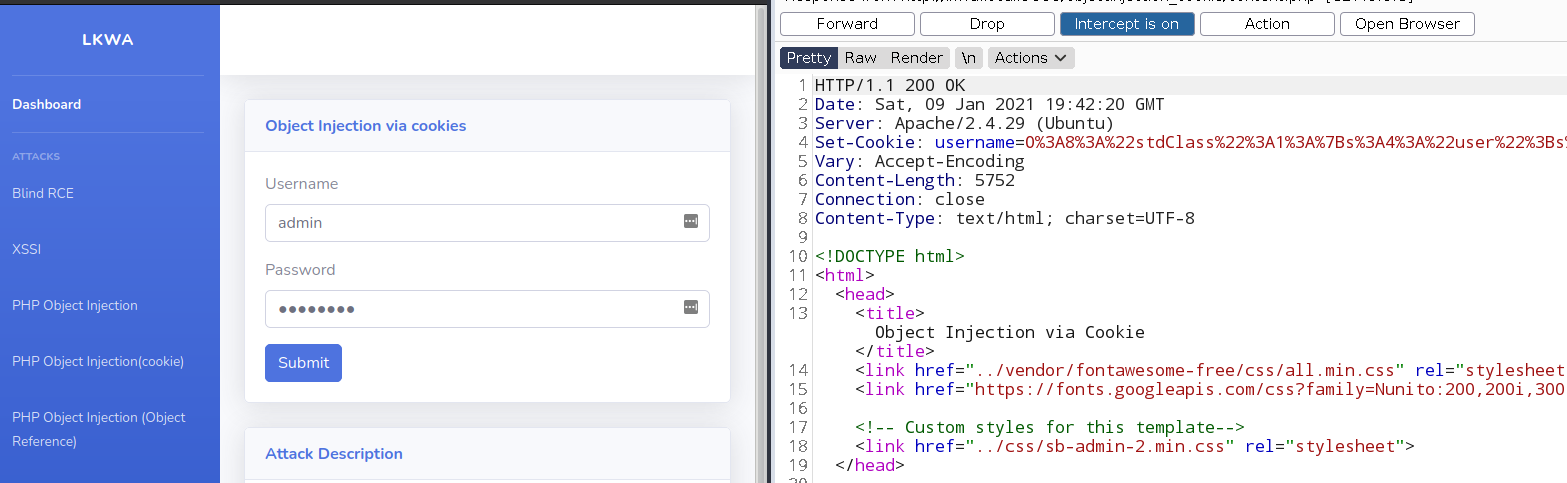The height and width of the screenshot is (483, 1567).
Task: Switch to the Render view tab
Action: pos(916,58)
